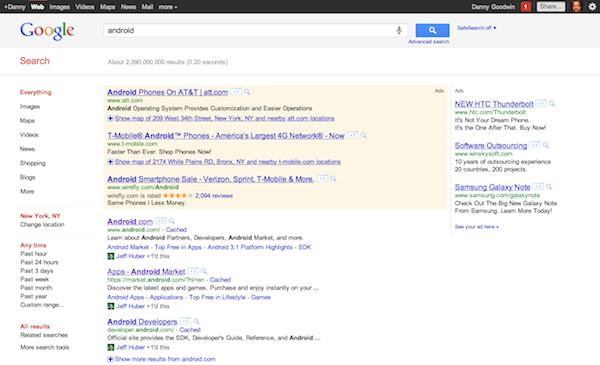
Task: Open Mail in top bar
Action: pos(147,7)
